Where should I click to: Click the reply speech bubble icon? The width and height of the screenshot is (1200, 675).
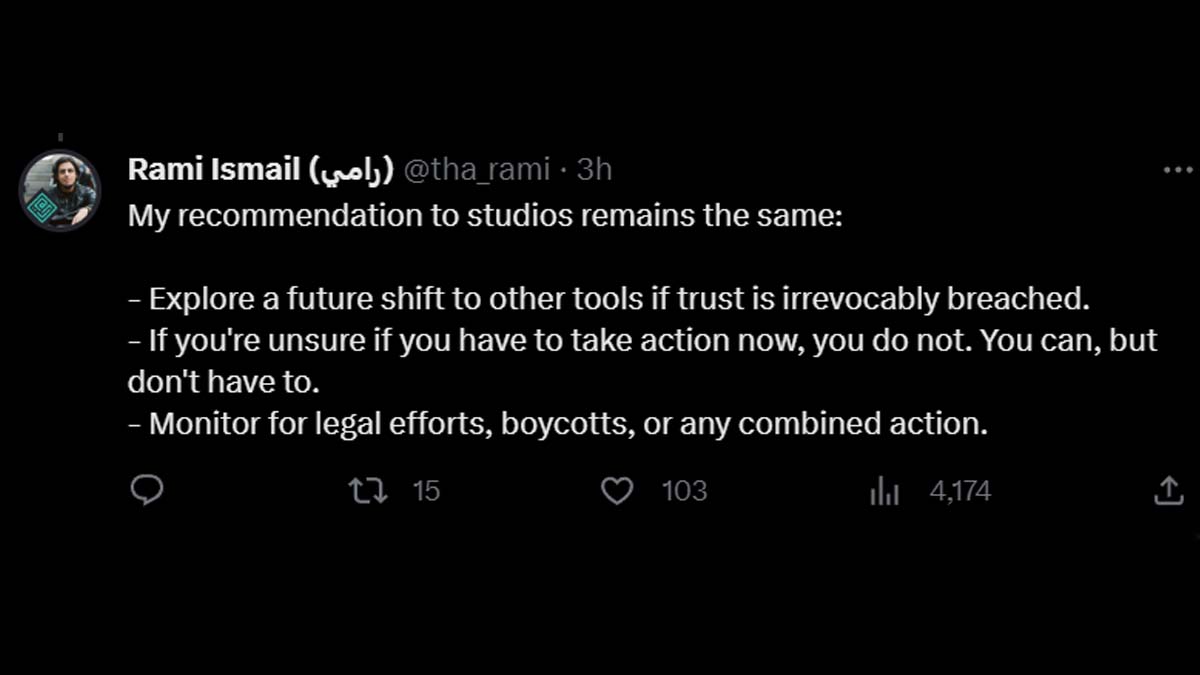[x=147, y=490]
